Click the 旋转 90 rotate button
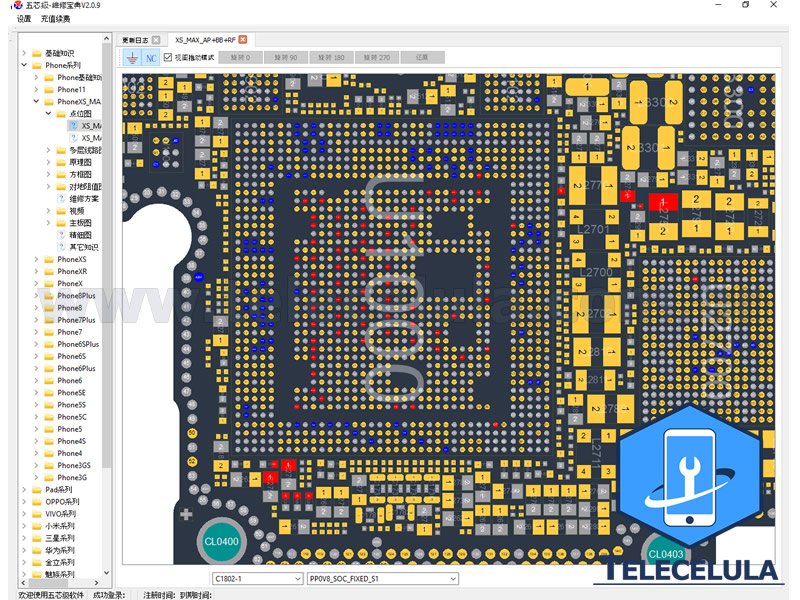This screenshot has height=600, width=800. [x=286, y=58]
